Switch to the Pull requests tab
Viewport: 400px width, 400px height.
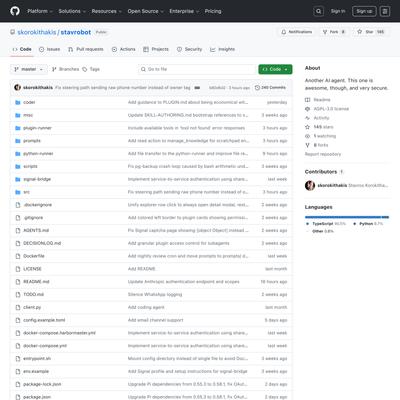click(x=86, y=49)
